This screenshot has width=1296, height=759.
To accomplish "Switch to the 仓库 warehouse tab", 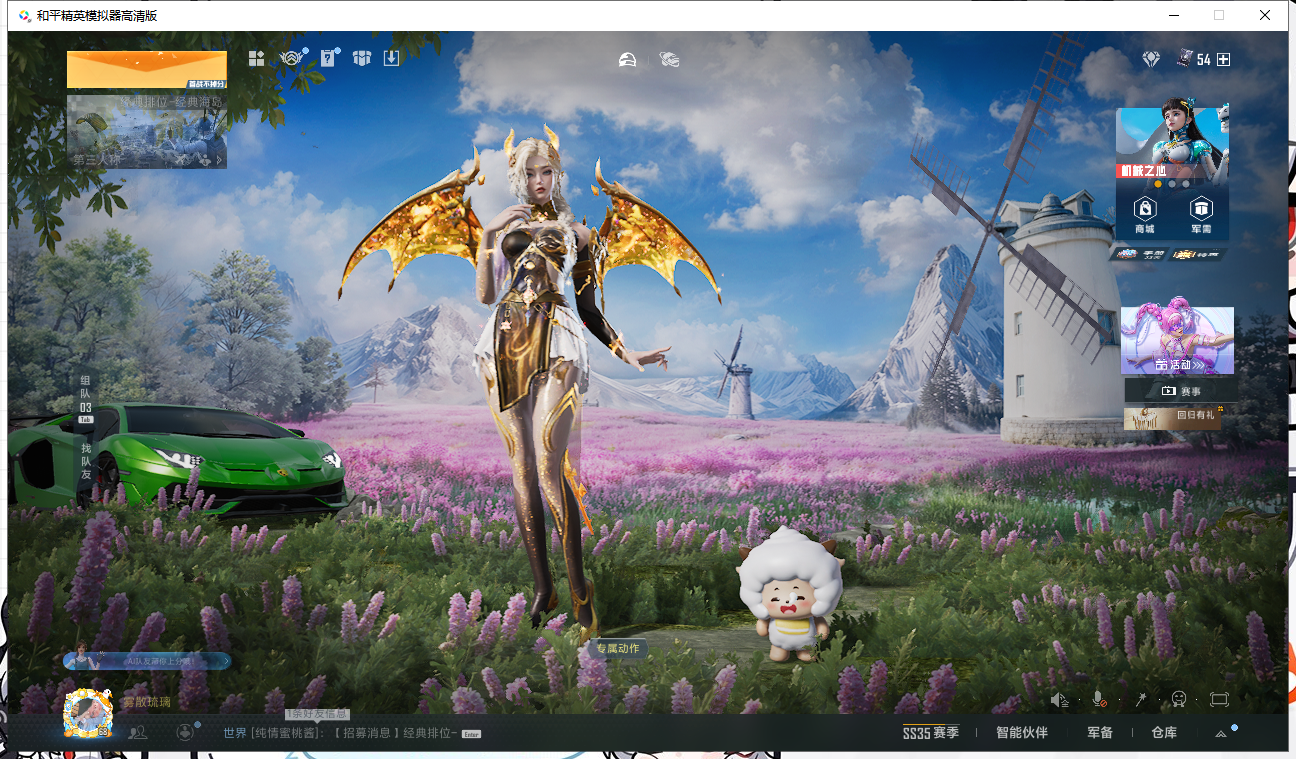I will [x=1164, y=733].
